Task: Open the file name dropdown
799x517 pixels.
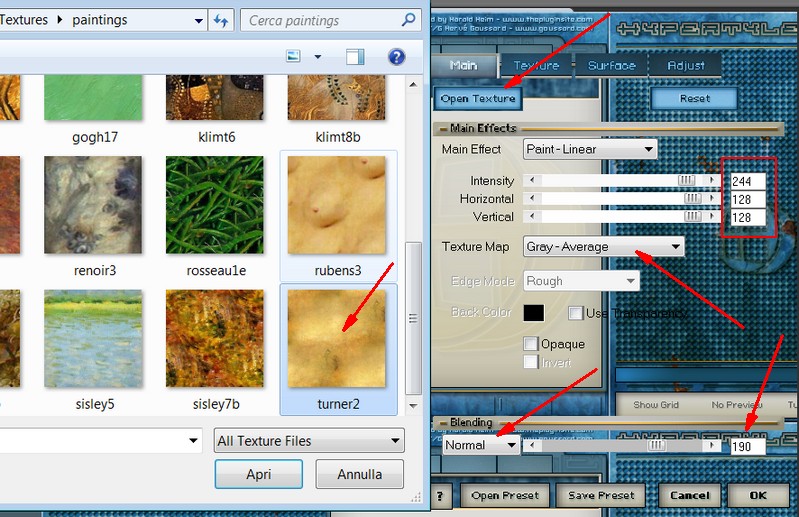Action: (193, 441)
